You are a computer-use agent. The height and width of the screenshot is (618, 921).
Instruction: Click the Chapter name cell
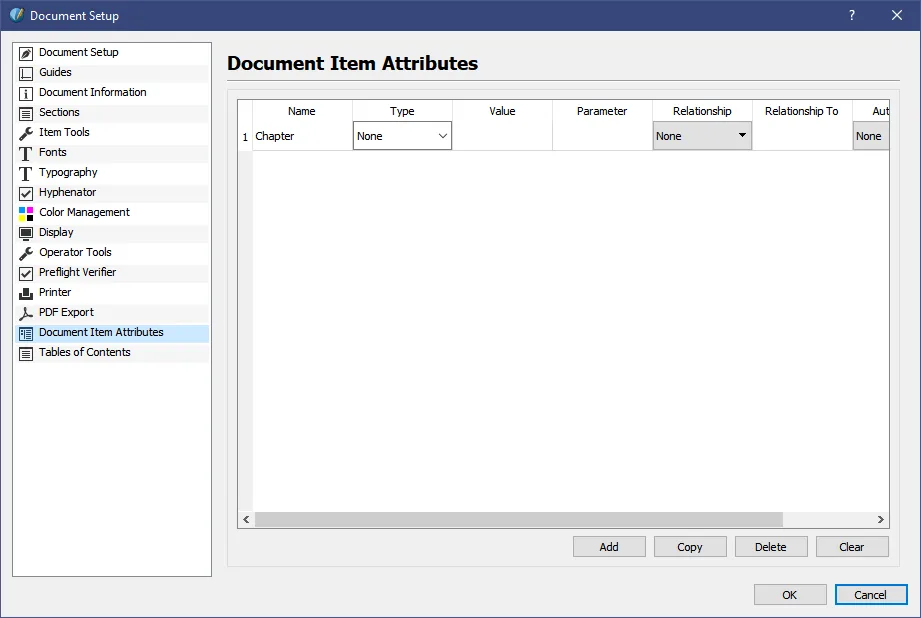302,136
